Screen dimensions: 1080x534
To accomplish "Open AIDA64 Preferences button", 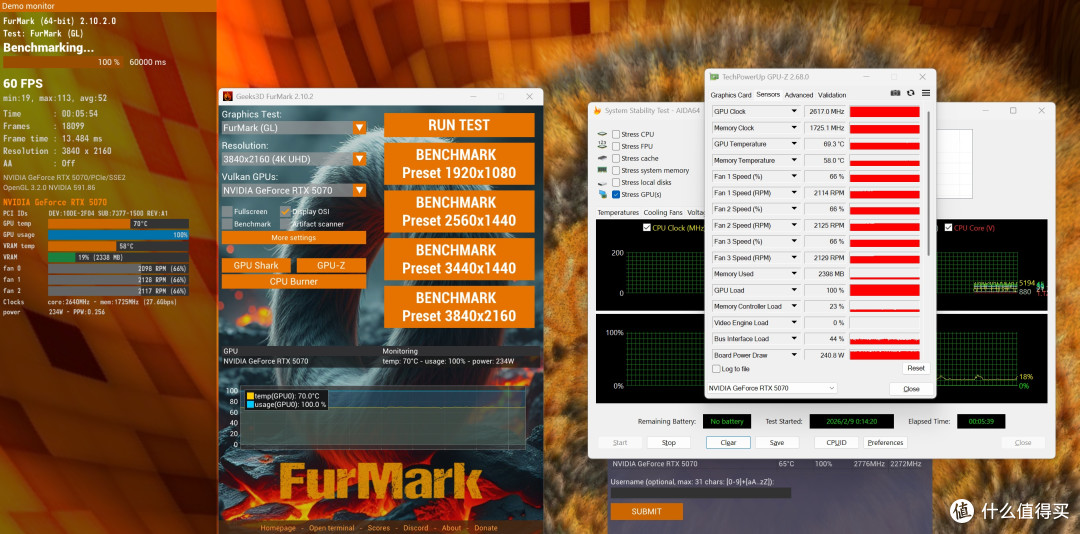I will (886, 442).
